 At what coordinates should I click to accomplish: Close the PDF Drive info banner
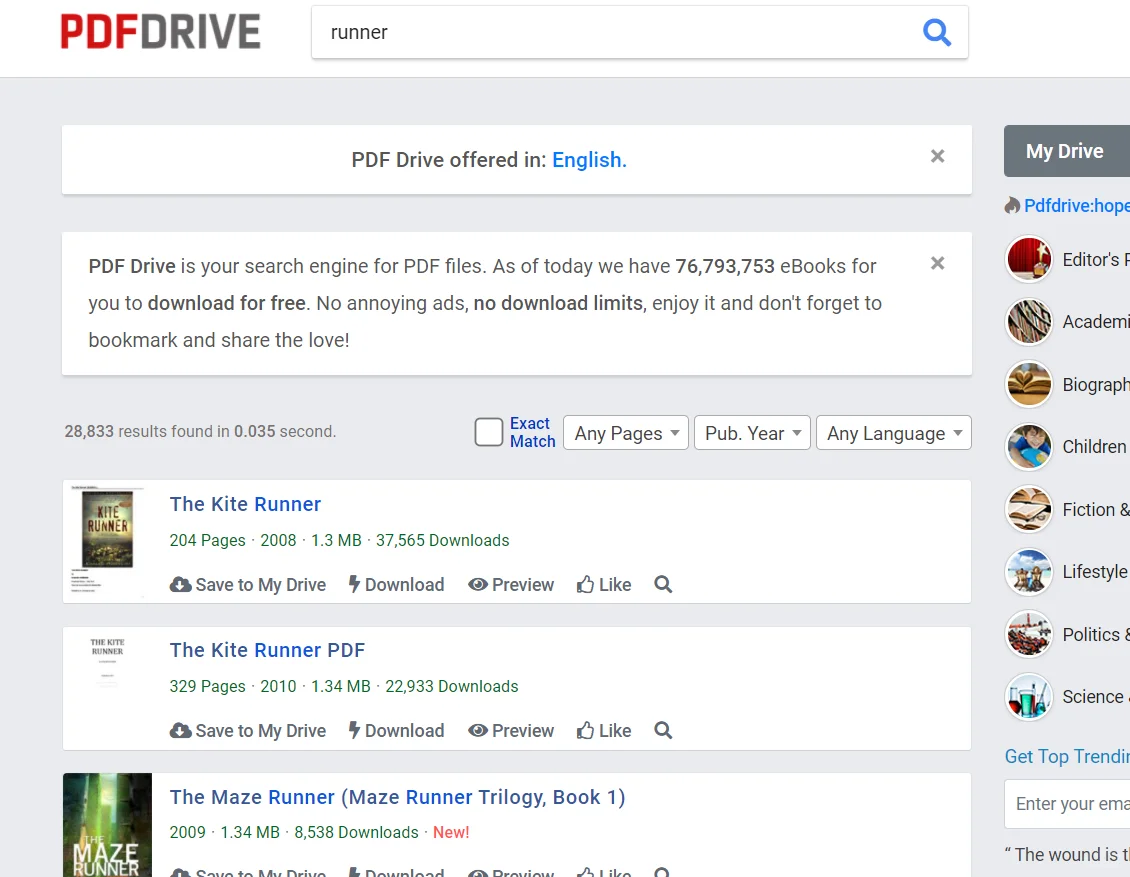point(937,263)
